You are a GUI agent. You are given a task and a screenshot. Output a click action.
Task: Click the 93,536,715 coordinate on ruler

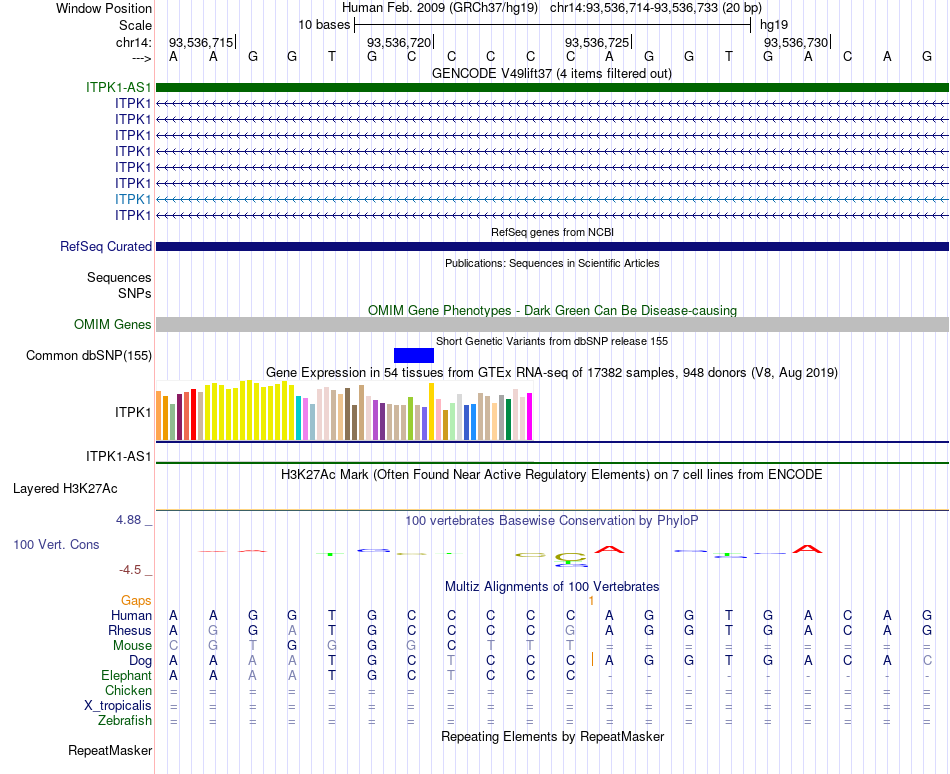click(x=201, y=42)
